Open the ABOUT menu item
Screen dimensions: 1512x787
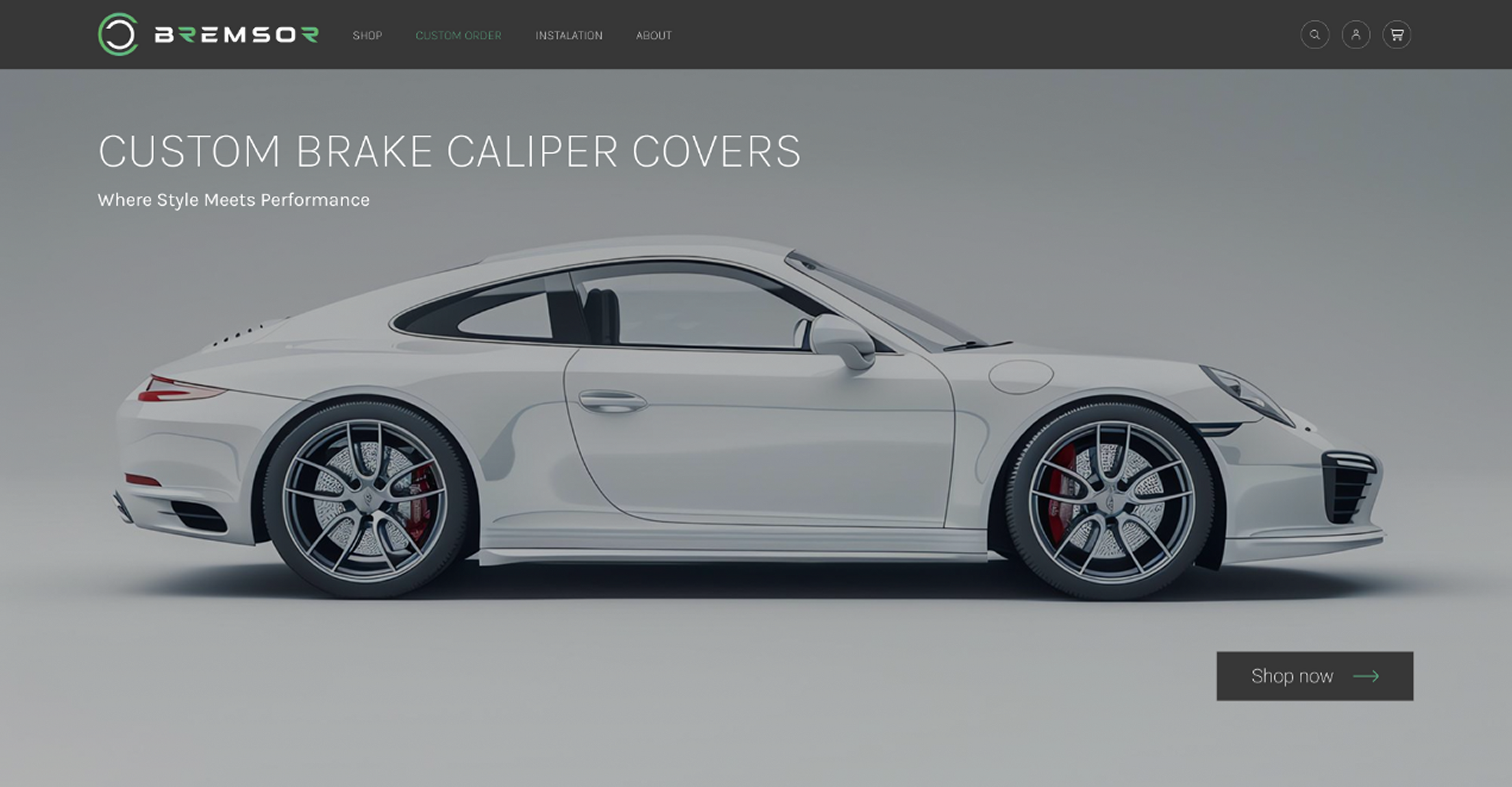point(654,35)
